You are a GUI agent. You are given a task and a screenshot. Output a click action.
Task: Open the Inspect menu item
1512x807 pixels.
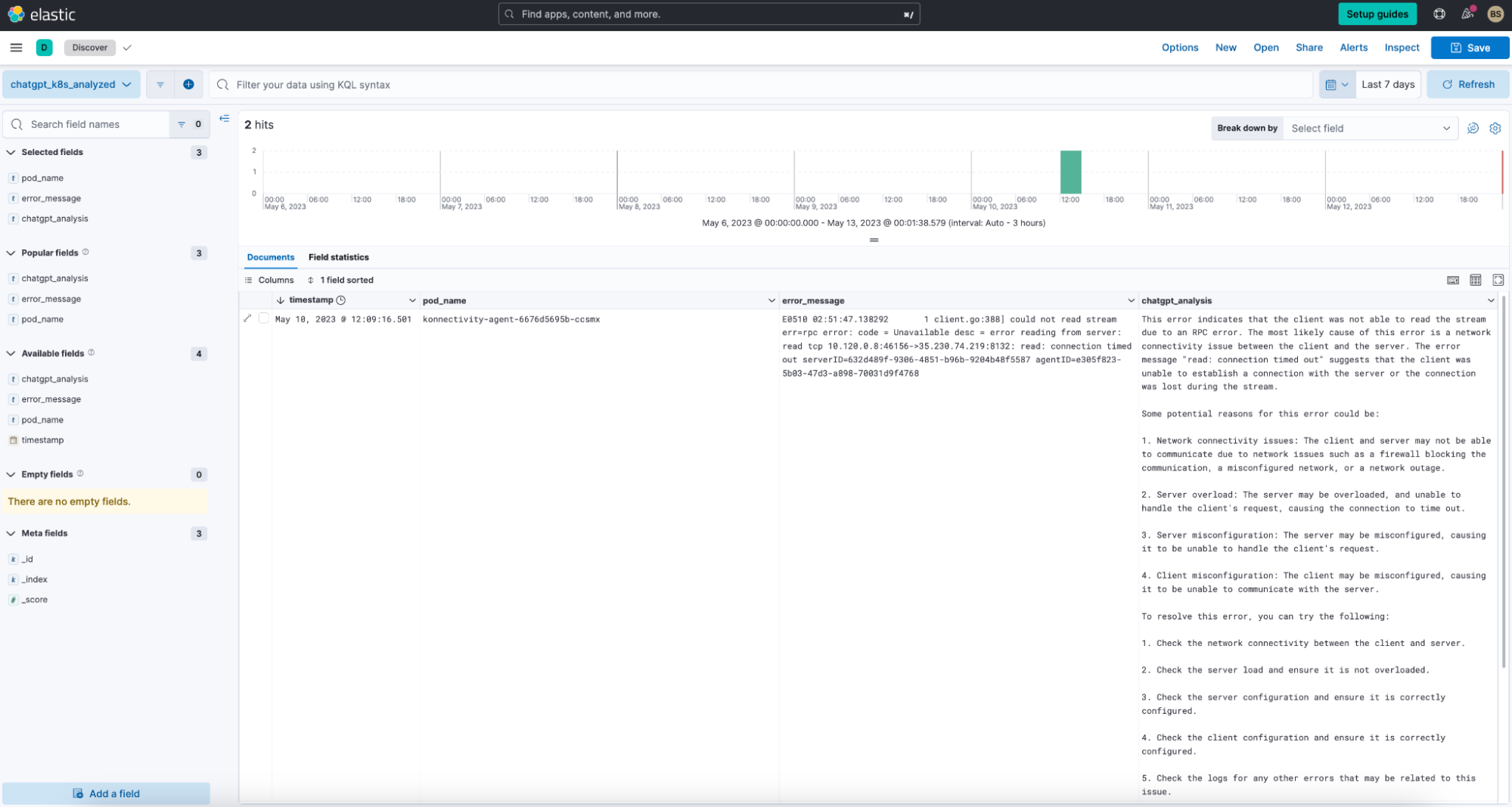pos(1402,48)
